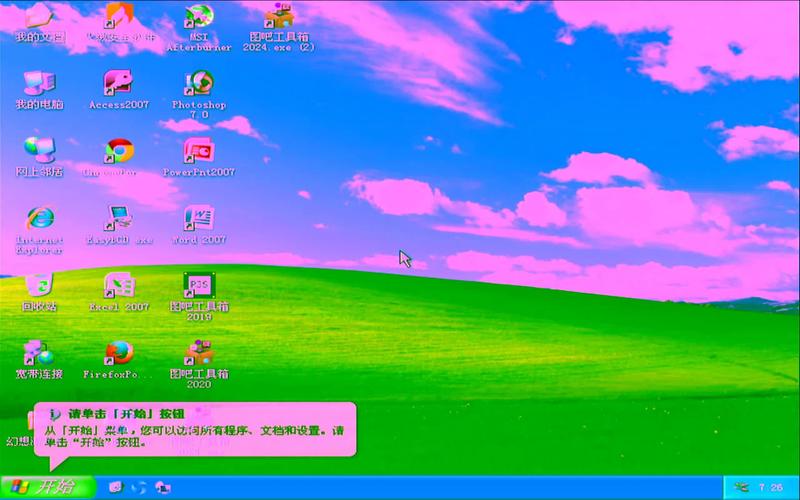Select the 我的电脑 desktop icon
800x500 pixels.
[x=39, y=90]
